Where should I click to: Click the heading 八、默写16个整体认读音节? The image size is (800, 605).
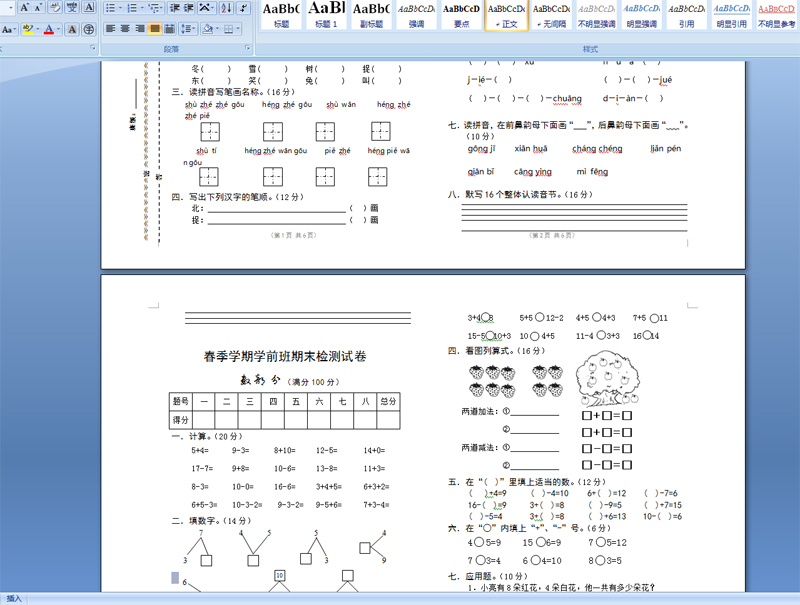520,194
